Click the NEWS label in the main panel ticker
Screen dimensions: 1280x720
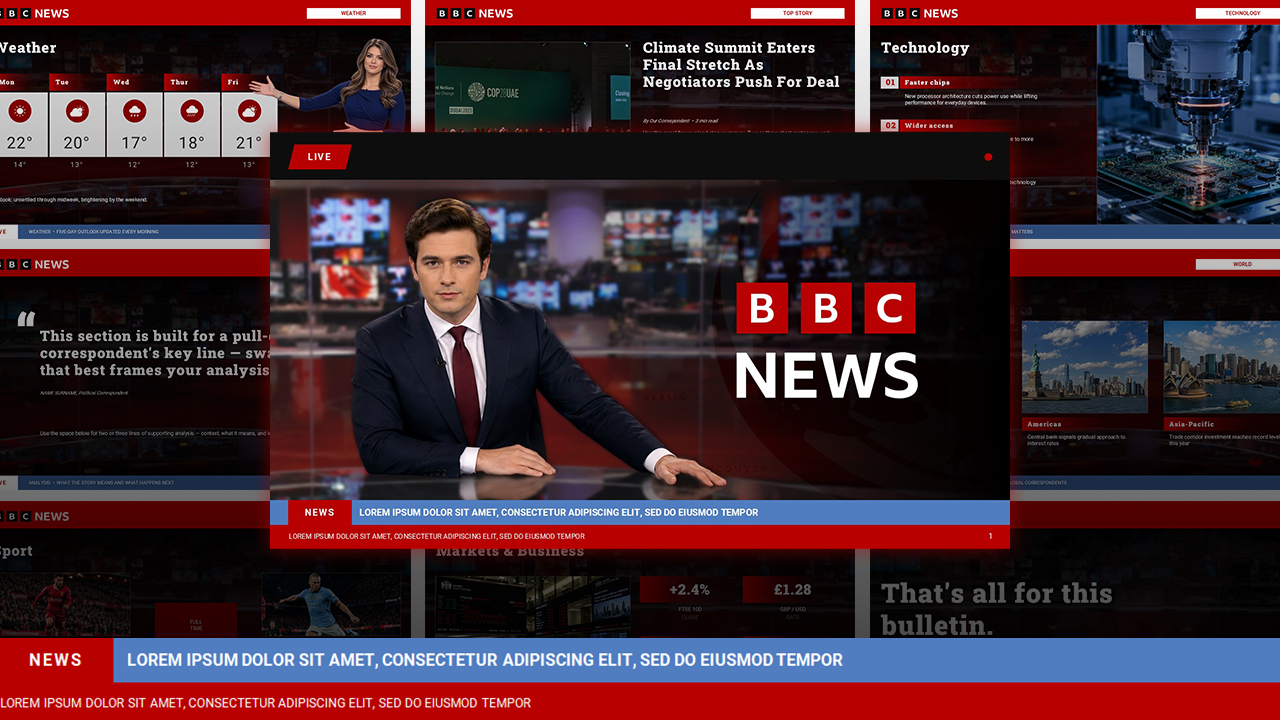pyautogui.click(x=320, y=512)
